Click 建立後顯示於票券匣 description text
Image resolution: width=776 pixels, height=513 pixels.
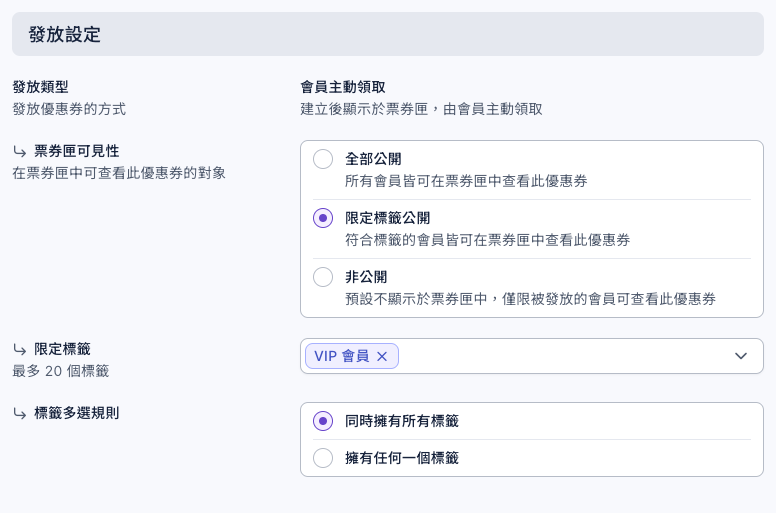(421, 109)
